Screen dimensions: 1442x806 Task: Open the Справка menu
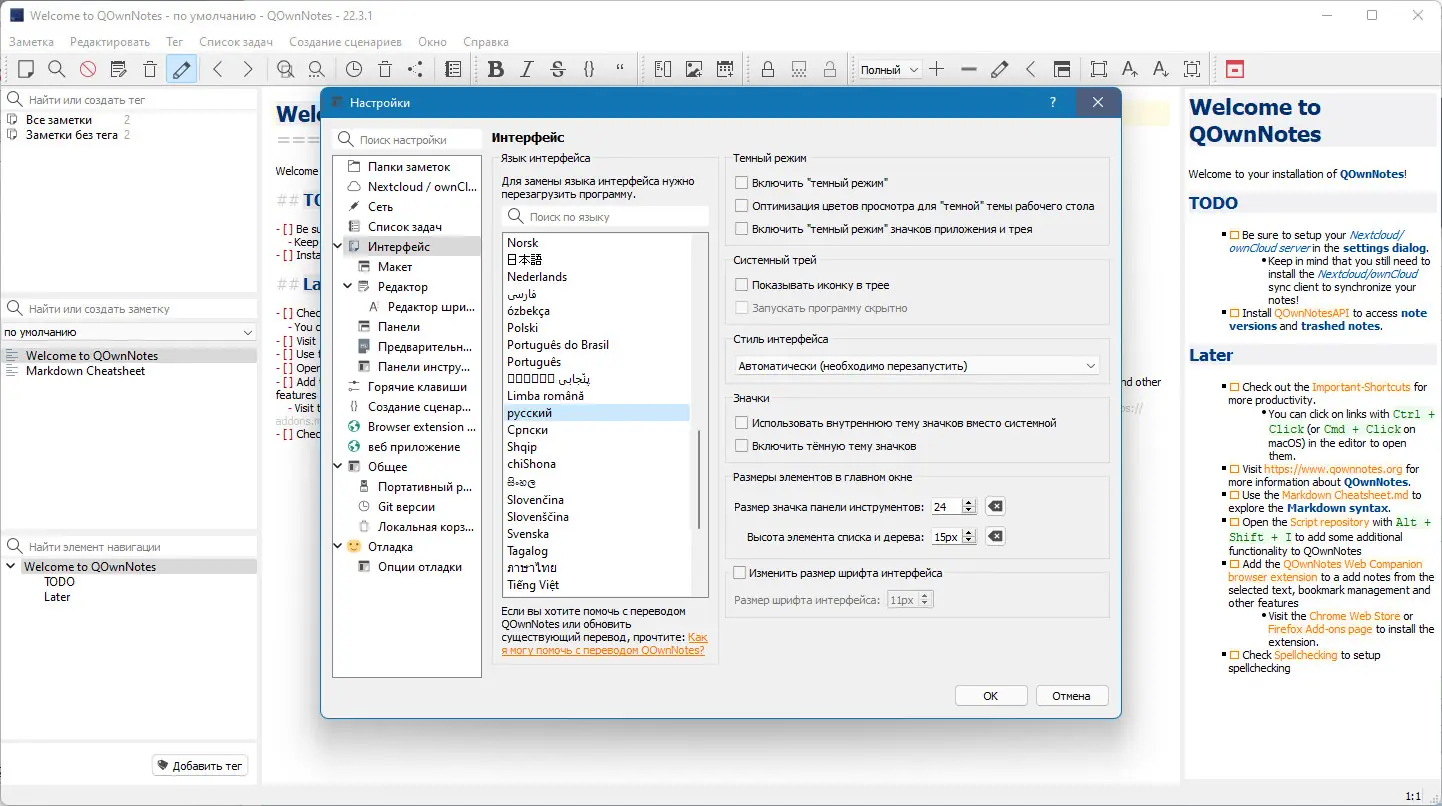pos(486,42)
